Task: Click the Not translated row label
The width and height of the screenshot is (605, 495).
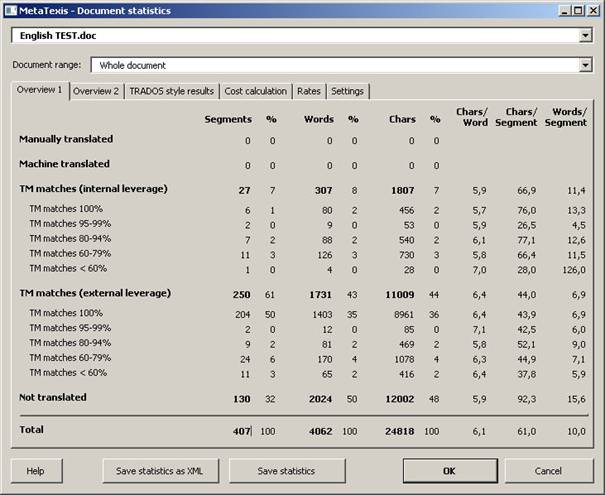Action: click(53, 397)
